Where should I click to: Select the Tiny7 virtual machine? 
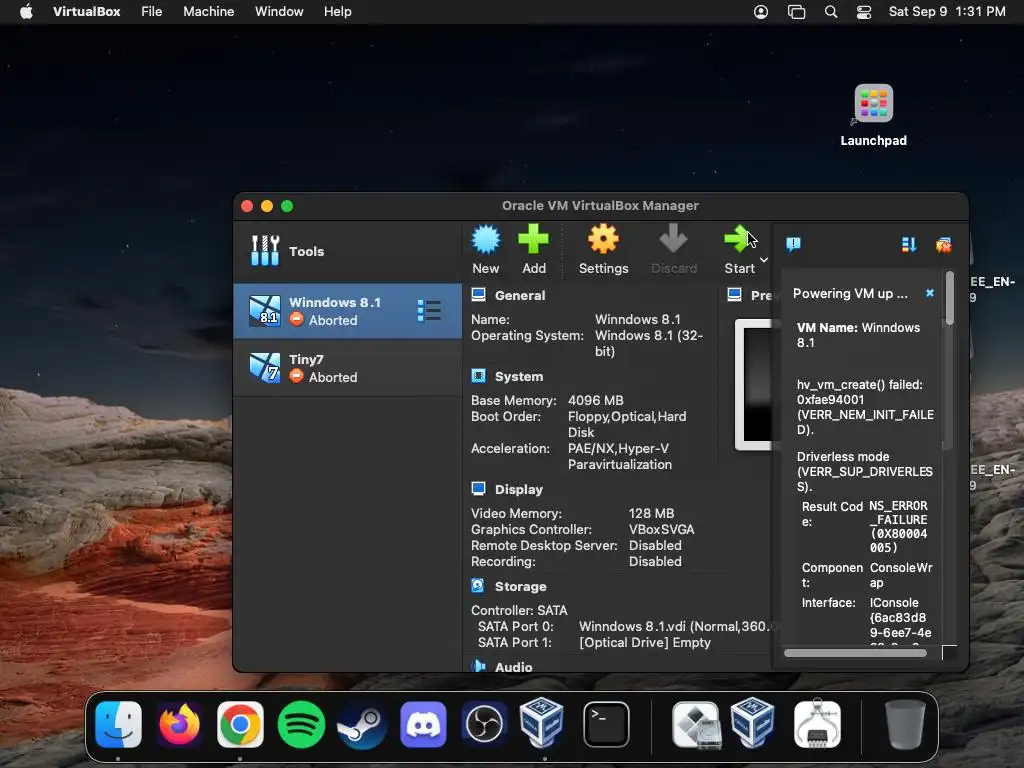(x=347, y=368)
